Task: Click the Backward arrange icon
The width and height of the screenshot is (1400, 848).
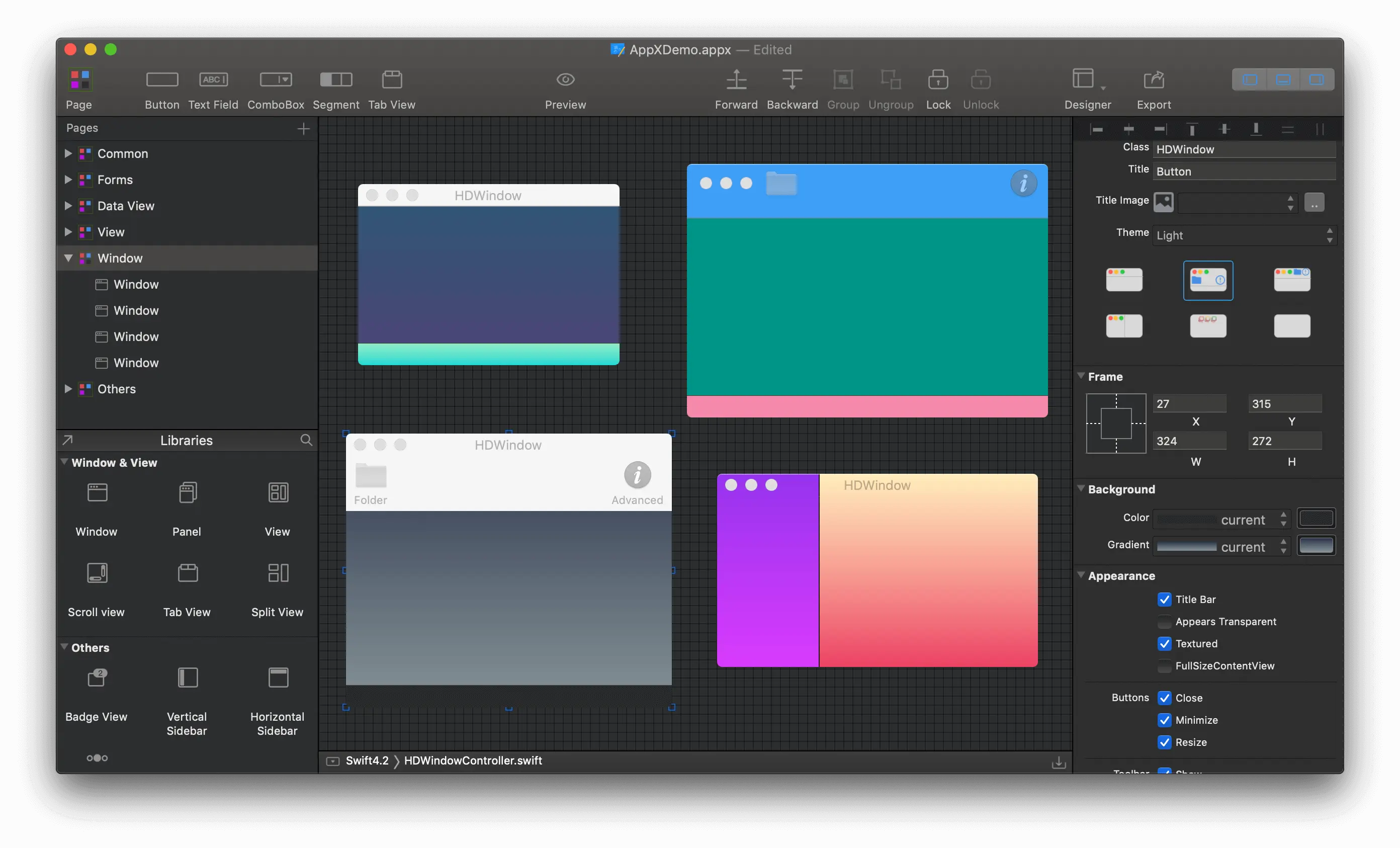Action: tap(792, 79)
